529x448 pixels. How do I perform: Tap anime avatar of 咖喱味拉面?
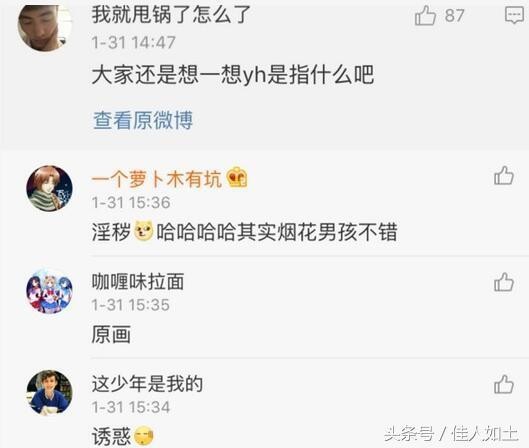click(x=49, y=291)
